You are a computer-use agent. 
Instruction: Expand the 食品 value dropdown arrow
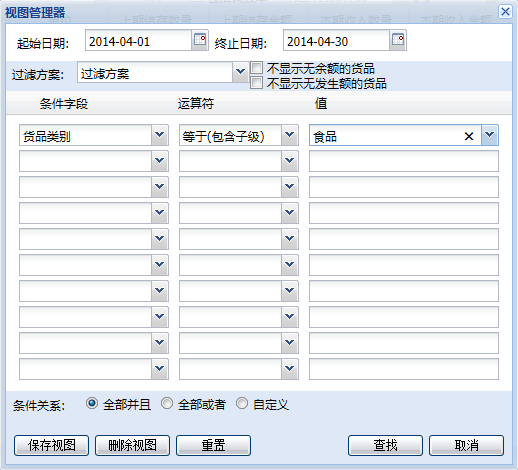pyautogui.click(x=490, y=135)
